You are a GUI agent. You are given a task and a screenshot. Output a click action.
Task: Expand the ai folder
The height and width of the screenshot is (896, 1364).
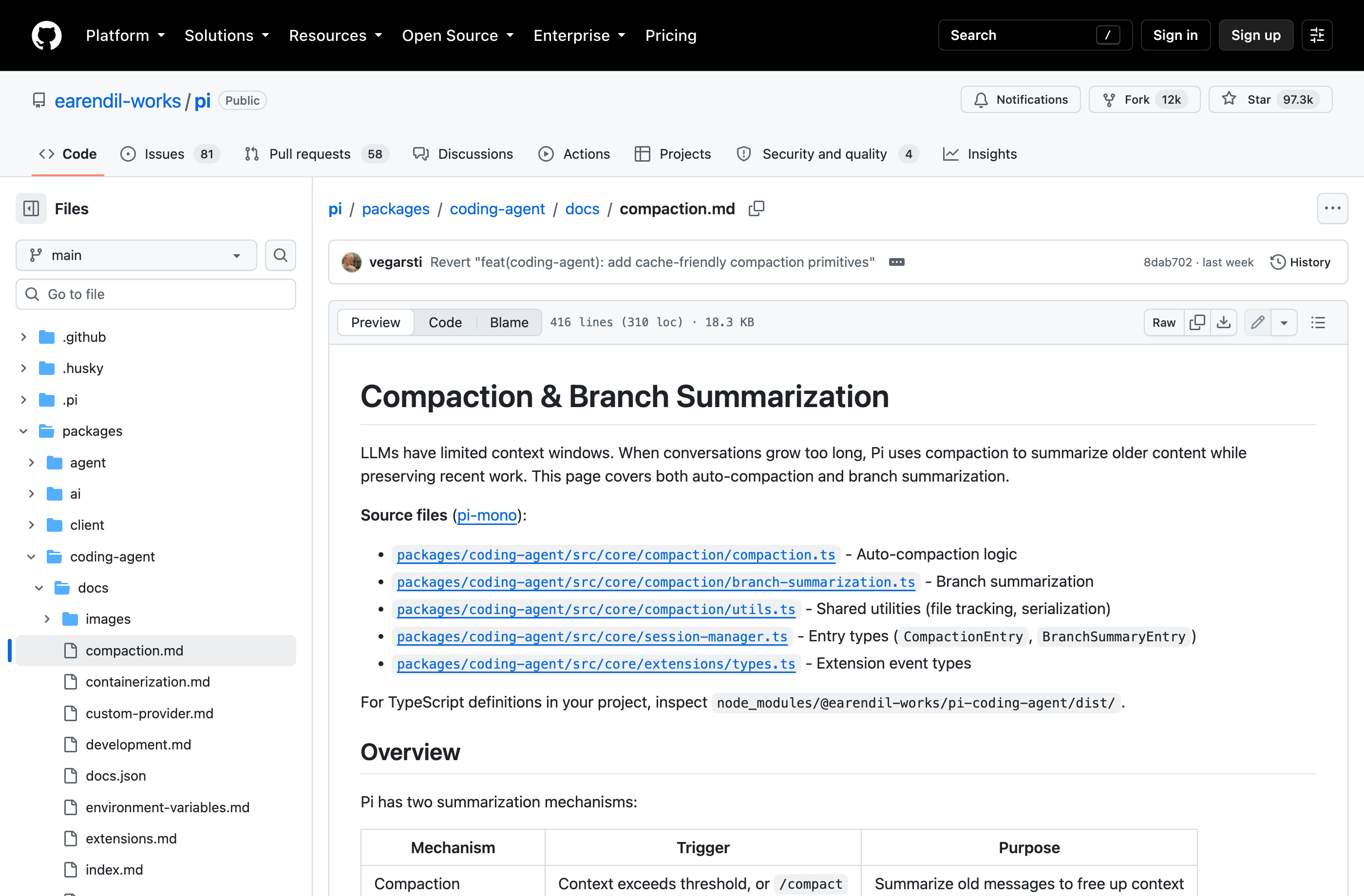point(32,493)
